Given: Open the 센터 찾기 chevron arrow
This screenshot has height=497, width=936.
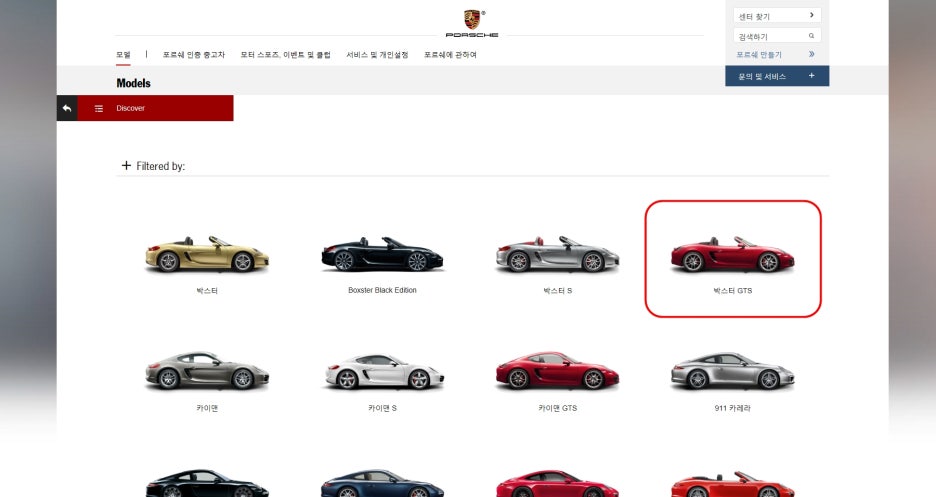Looking at the screenshot, I should coord(811,15).
